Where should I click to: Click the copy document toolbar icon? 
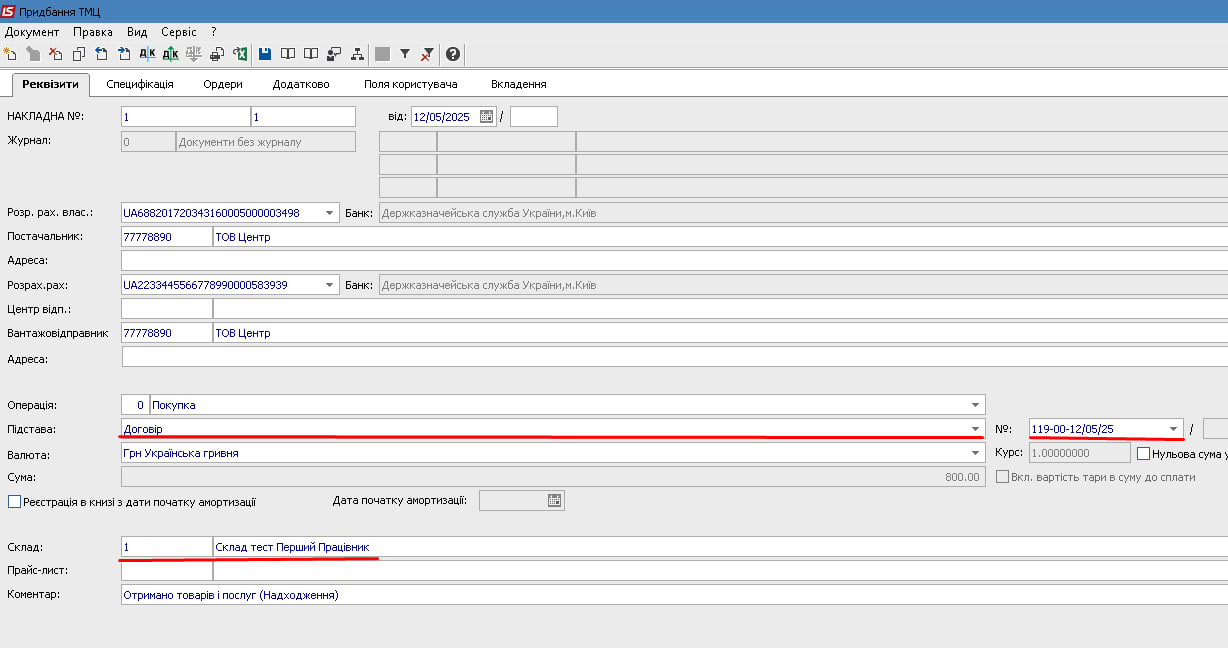point(78,54)
